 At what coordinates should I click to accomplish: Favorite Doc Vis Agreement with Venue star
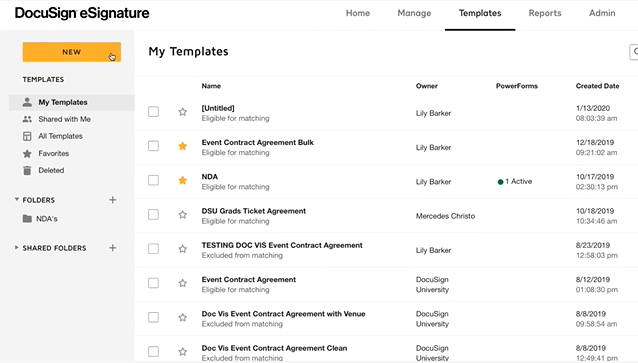coord(183,317)
